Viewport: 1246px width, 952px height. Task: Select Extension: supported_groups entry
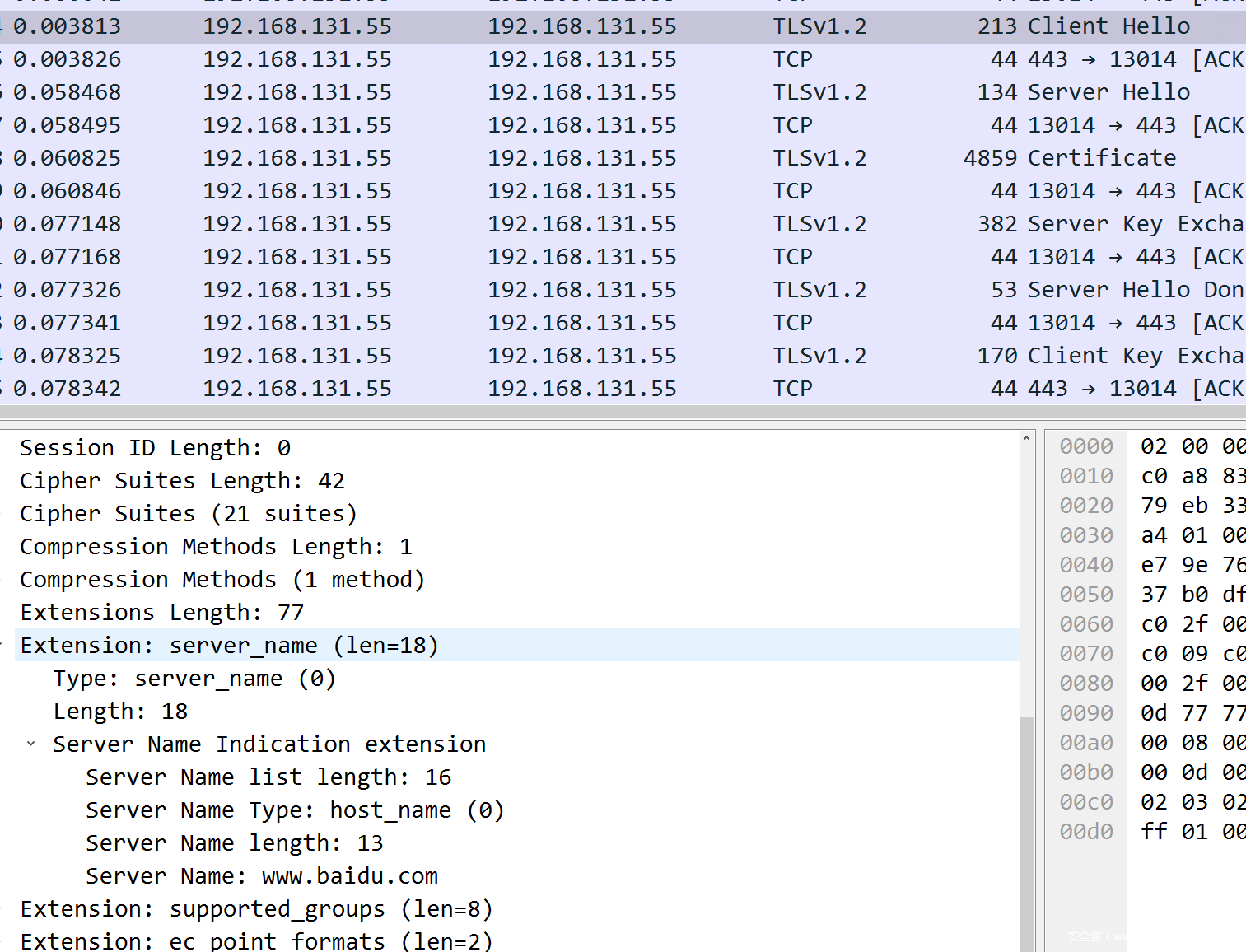pos(256,909)
